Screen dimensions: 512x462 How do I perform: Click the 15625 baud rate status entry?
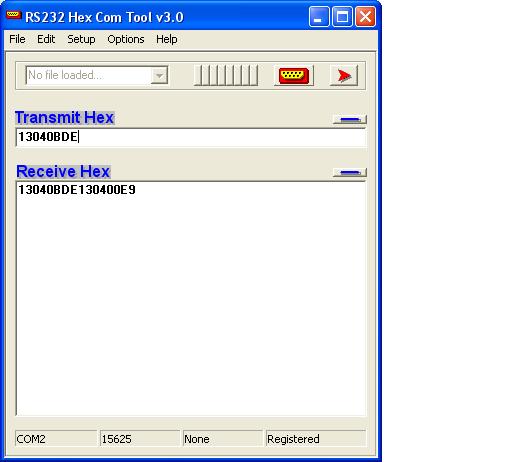(140, 439)
